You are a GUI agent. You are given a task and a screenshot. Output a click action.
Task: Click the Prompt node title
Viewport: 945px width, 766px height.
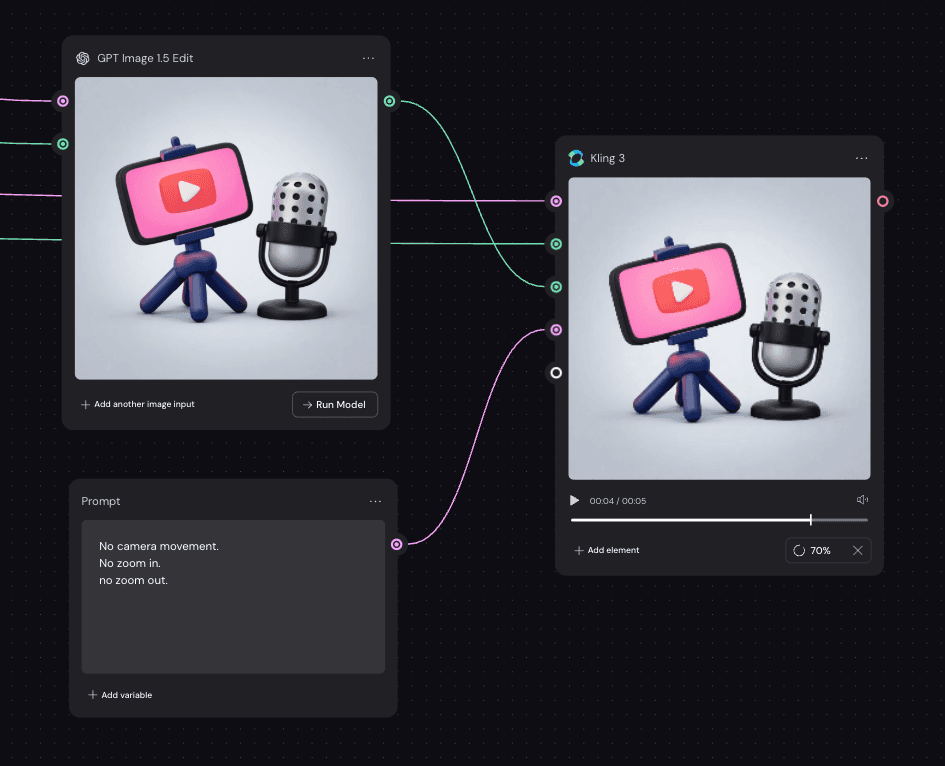click(101, 501)
